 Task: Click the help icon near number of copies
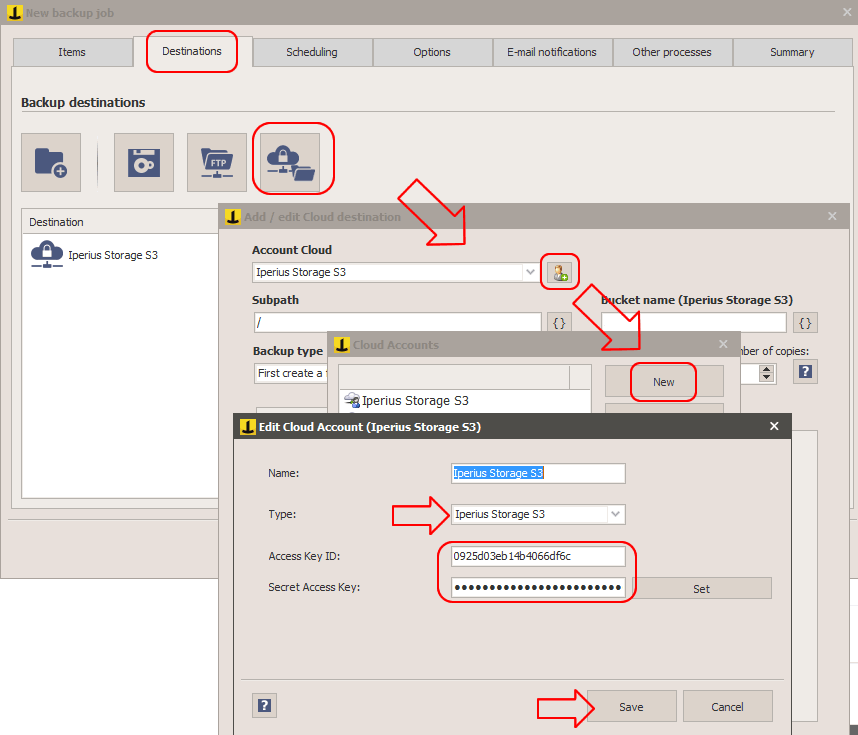tap(805, 371)
